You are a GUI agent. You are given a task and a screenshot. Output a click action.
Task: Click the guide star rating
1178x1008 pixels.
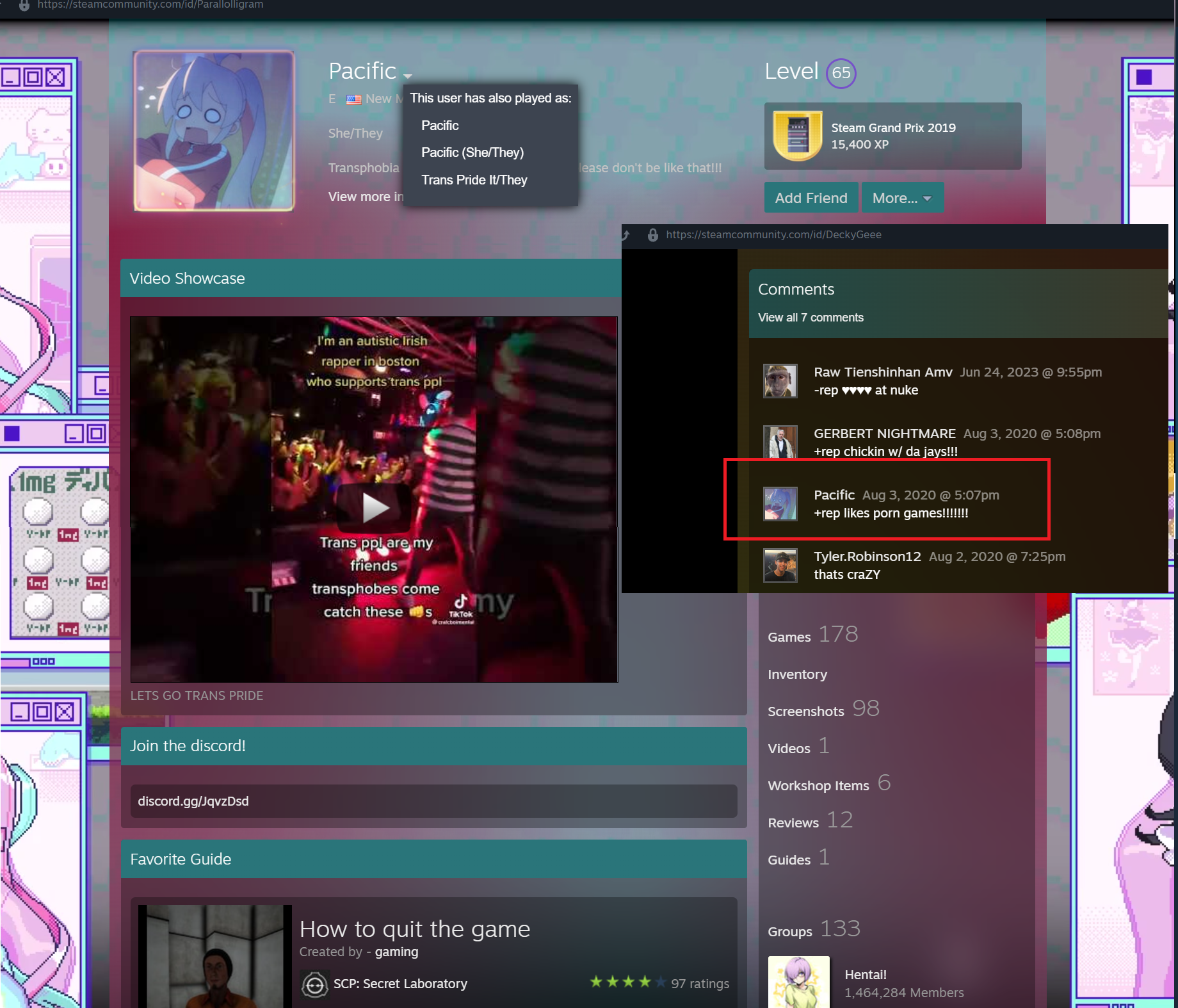coord(627,982)
